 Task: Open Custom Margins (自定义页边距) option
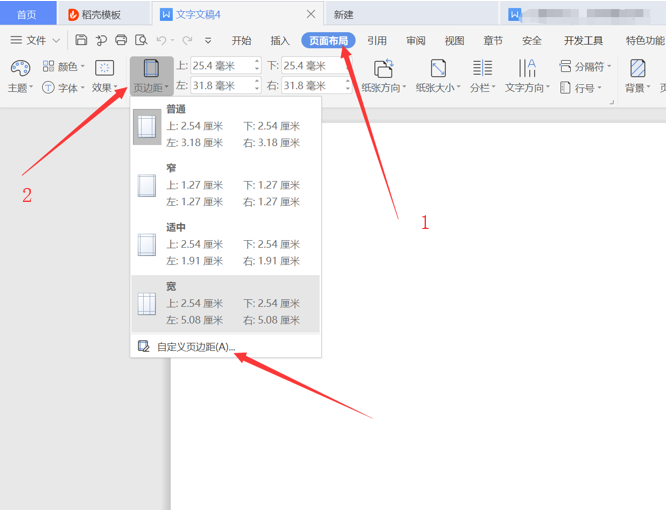(226, 347)
